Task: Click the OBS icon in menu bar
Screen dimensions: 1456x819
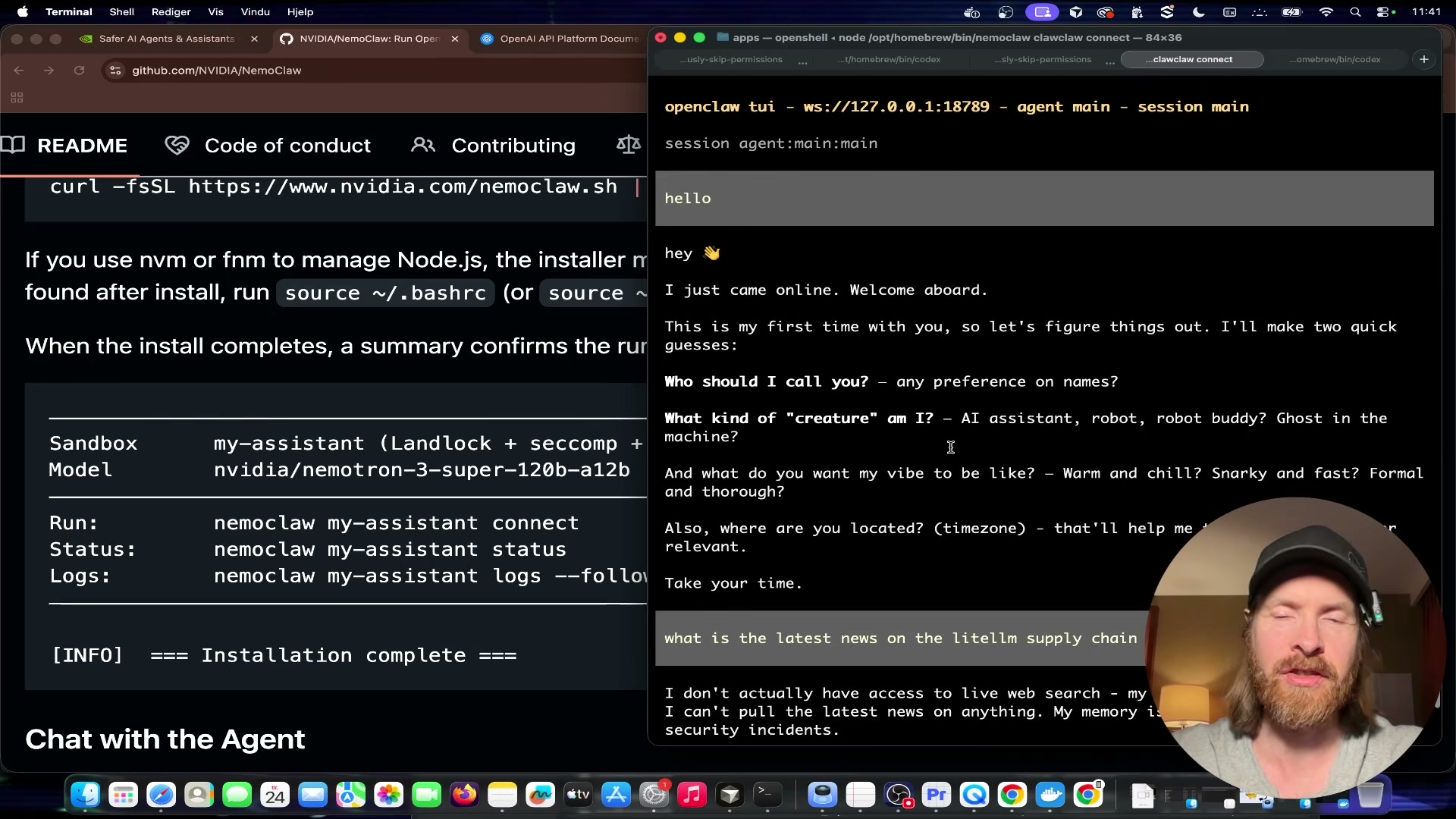Action: click(1006, 12)
